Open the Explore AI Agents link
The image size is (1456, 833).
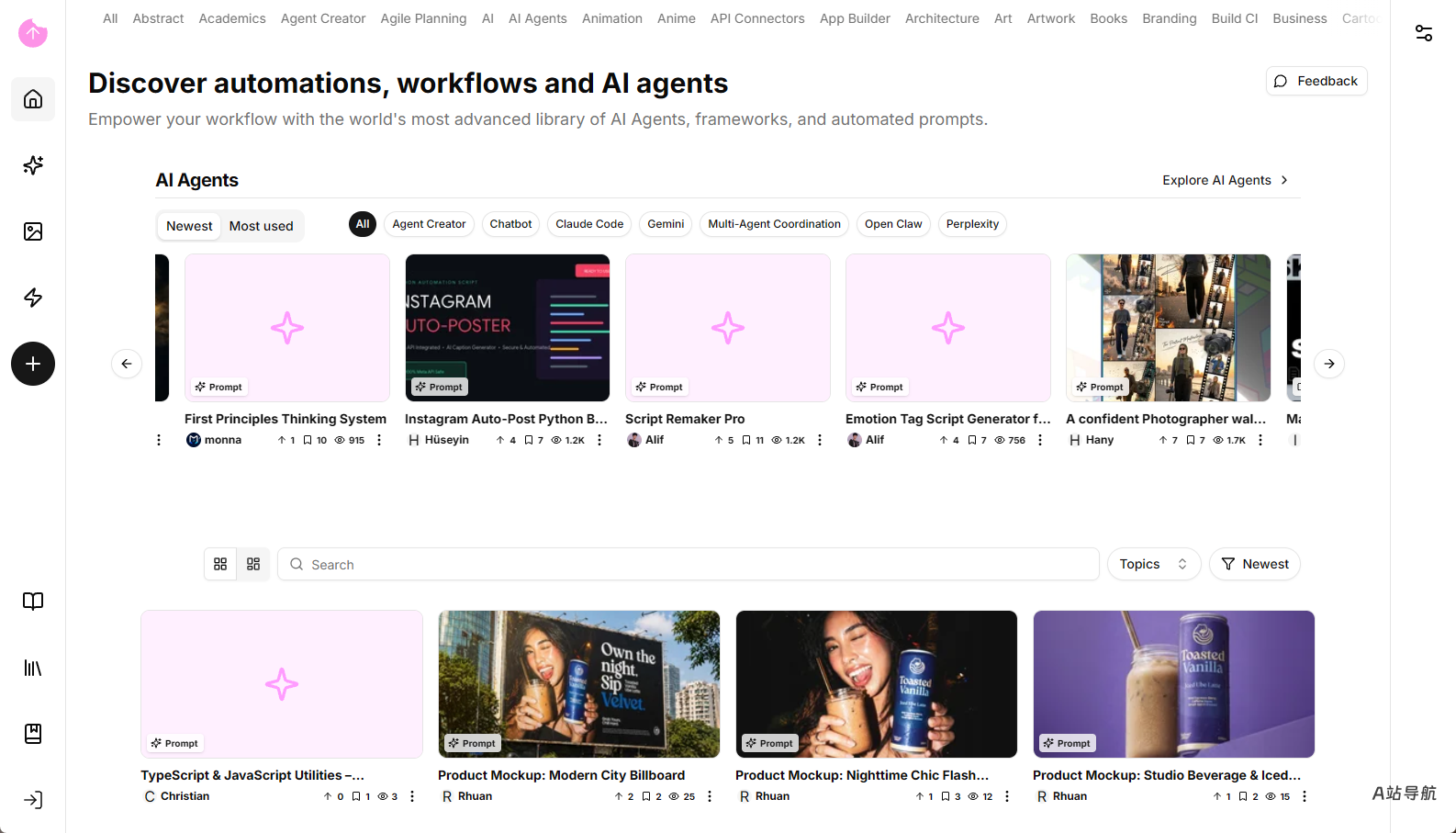tap(1226, 180)
